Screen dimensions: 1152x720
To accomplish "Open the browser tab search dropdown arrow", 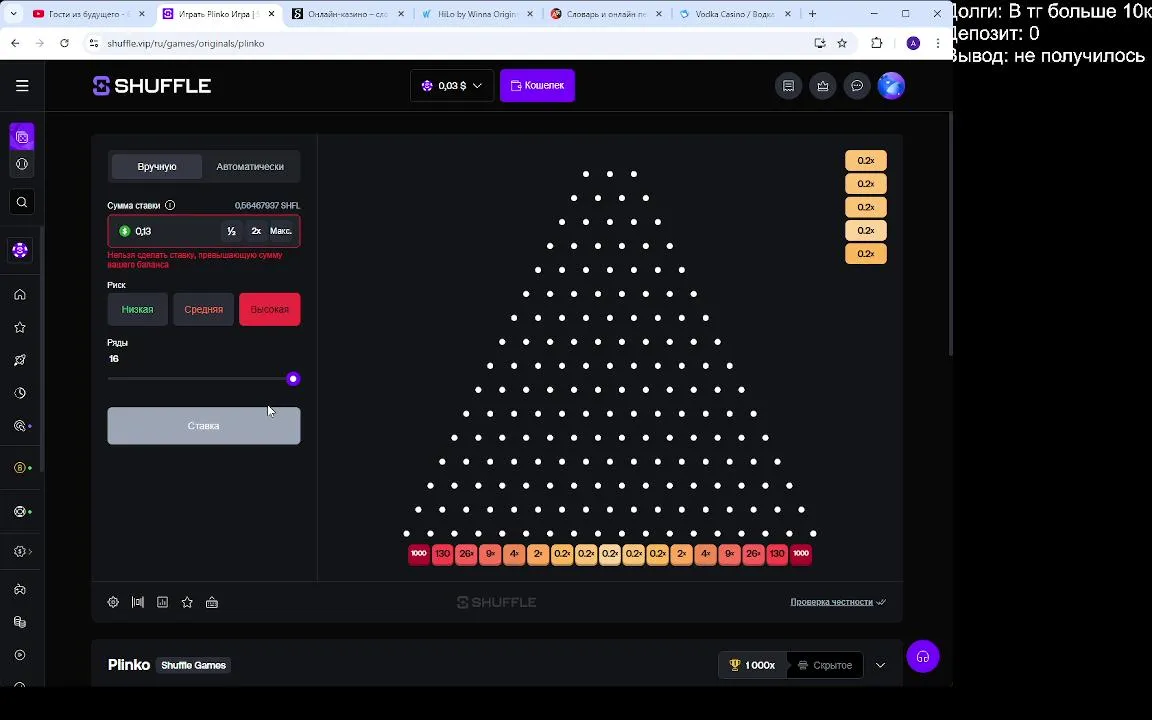I will [x=13, y=14].
